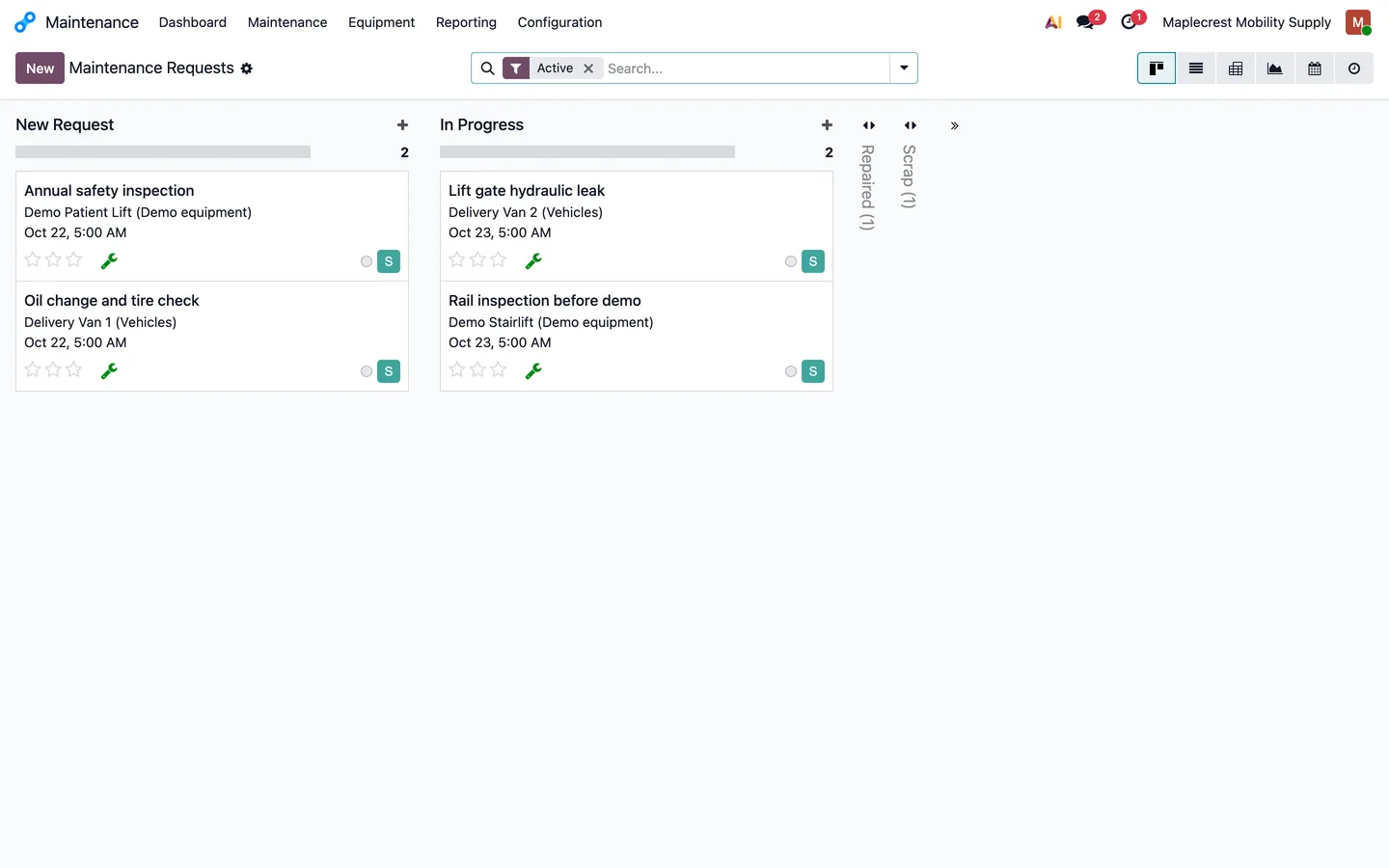Switch to Graph view
The width and height of the screenshot is (1389, 868).
[x=1275, y=68]
